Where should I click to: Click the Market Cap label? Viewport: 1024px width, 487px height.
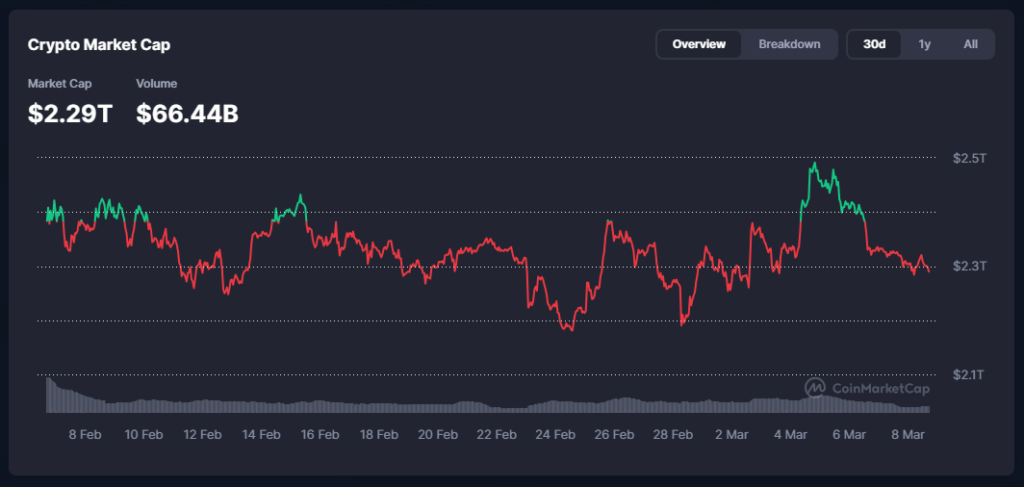pyautogui.click(x=59, y=84)
